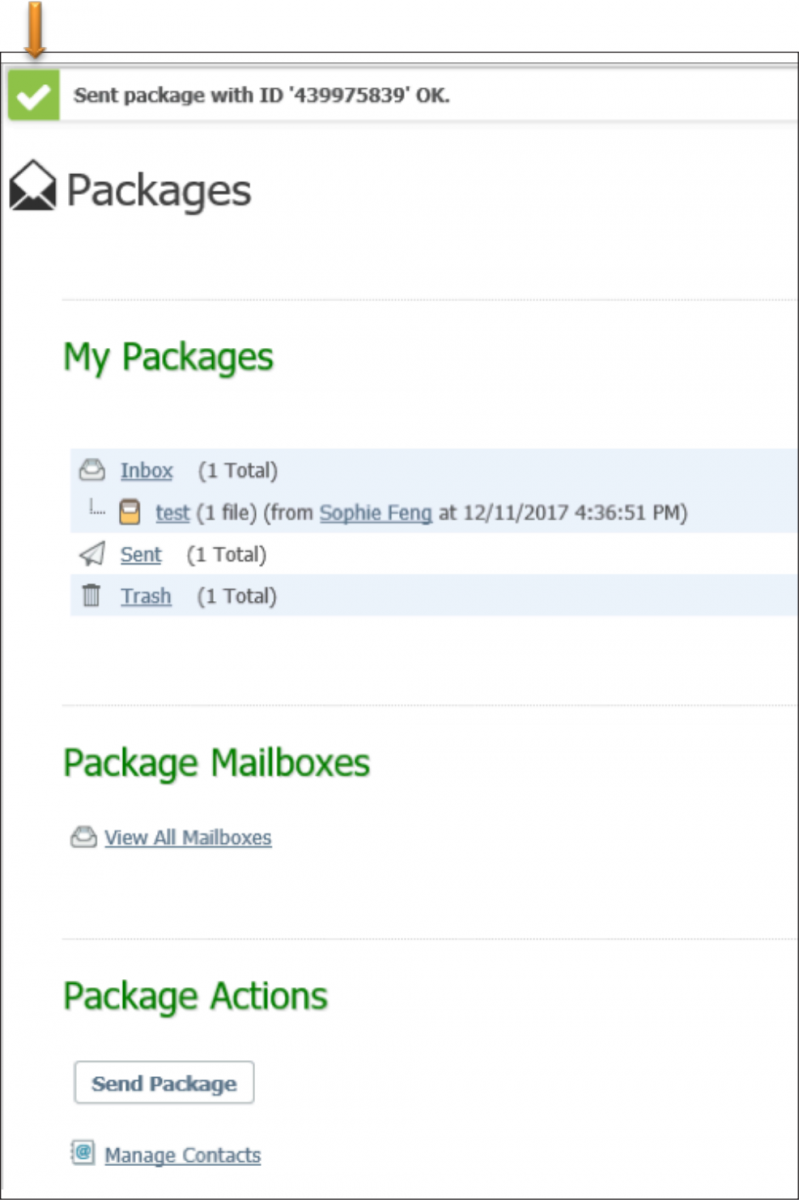Select the View All Mailboxes link
This screenshot has width=799, height=1200.
click(x=188, y=837)
